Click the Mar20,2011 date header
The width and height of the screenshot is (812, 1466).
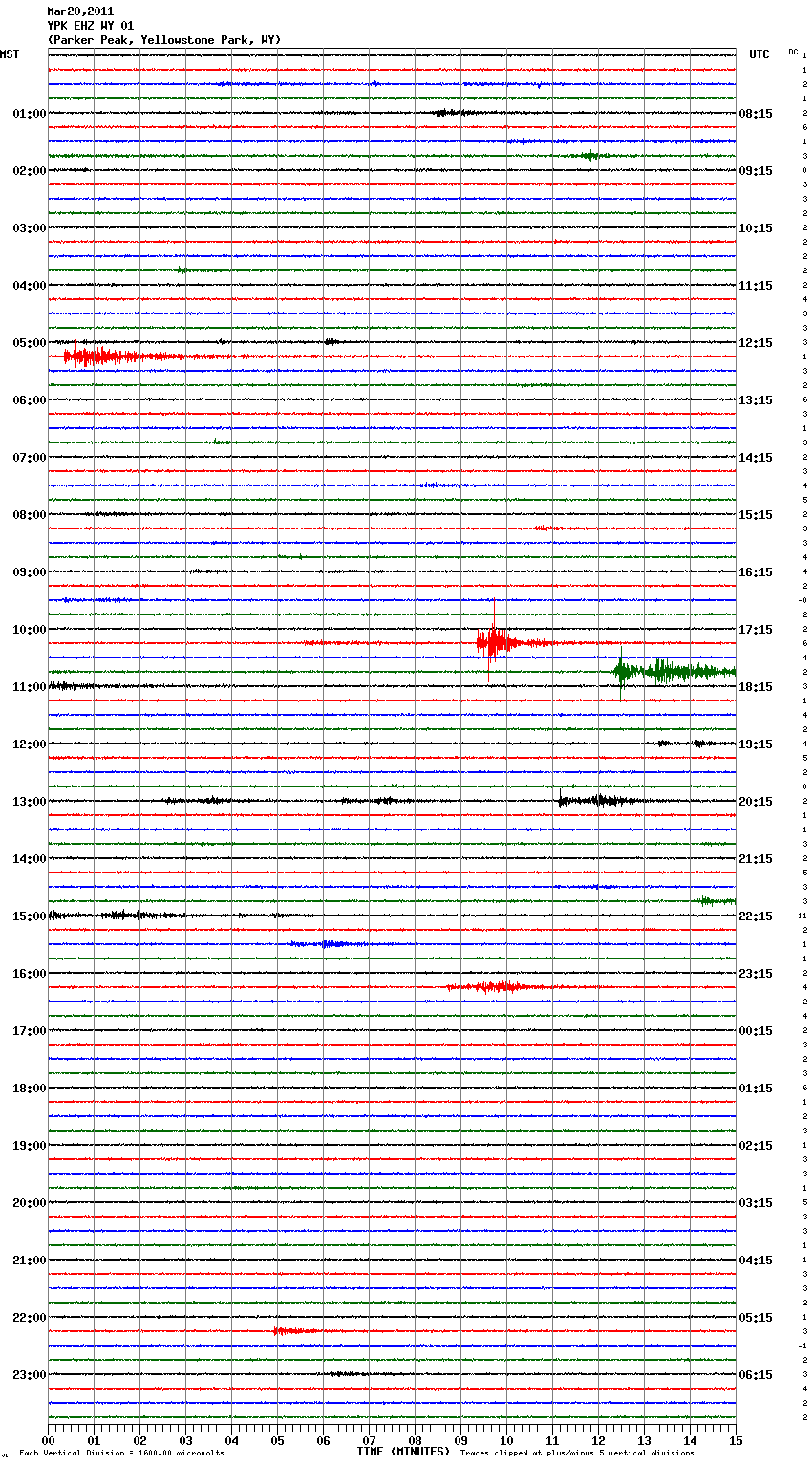[x=80, y=11]
